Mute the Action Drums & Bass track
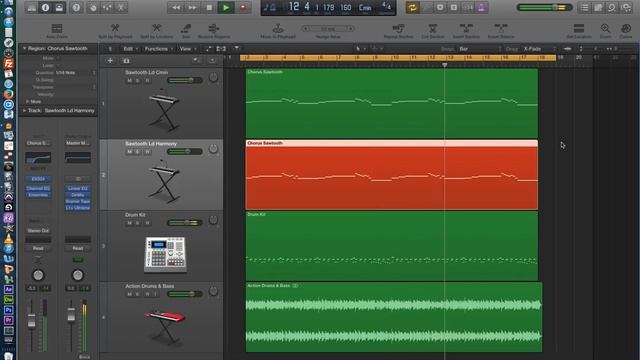This screenshot has height=360, width=640. [x=129, y=294]
